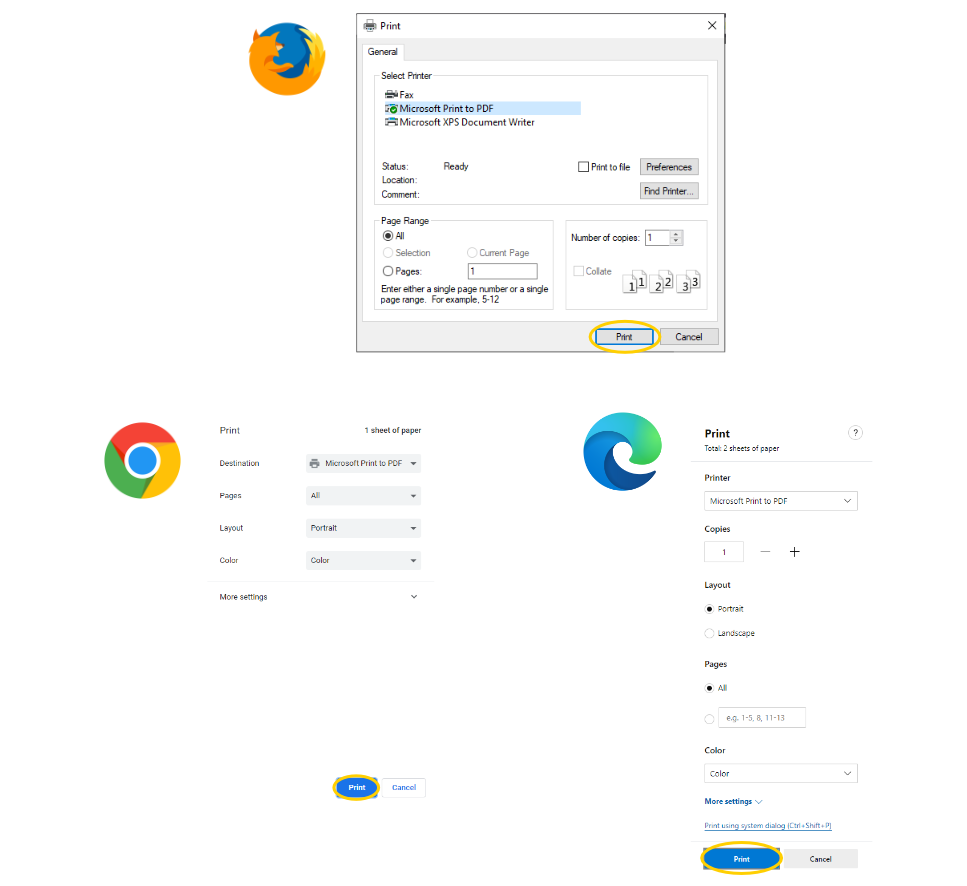Click Cancel in the Edge print panel
967x886 pixels.
click(x=820, y=859)
